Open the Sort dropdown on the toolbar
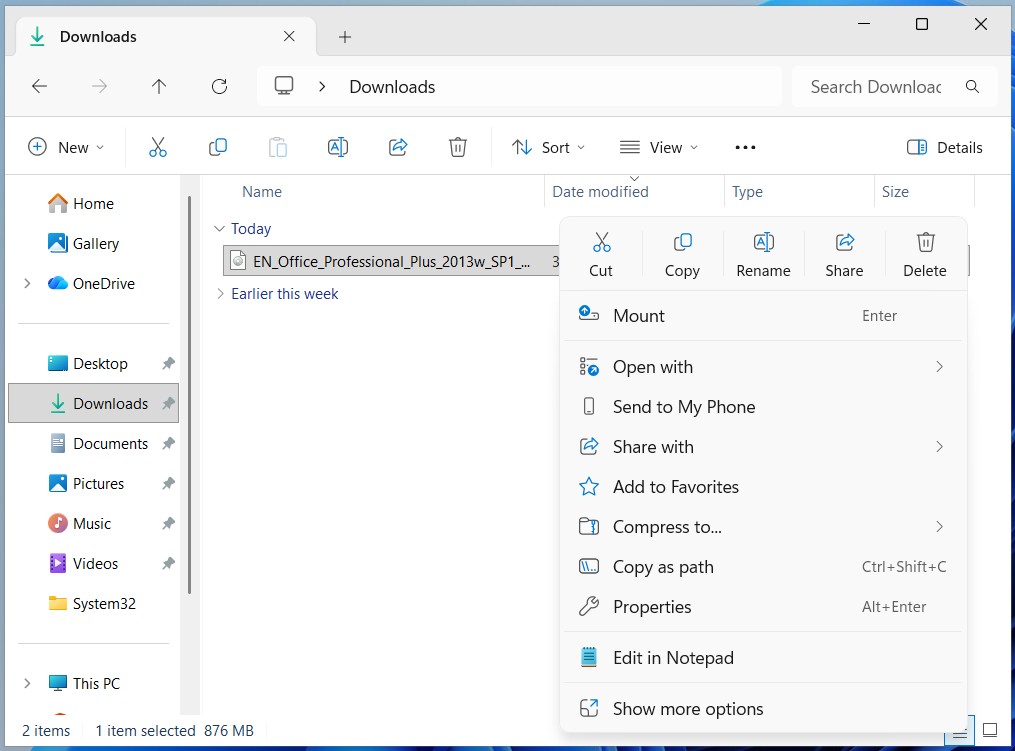This screenshot has height=751, width=1015. 548,147
